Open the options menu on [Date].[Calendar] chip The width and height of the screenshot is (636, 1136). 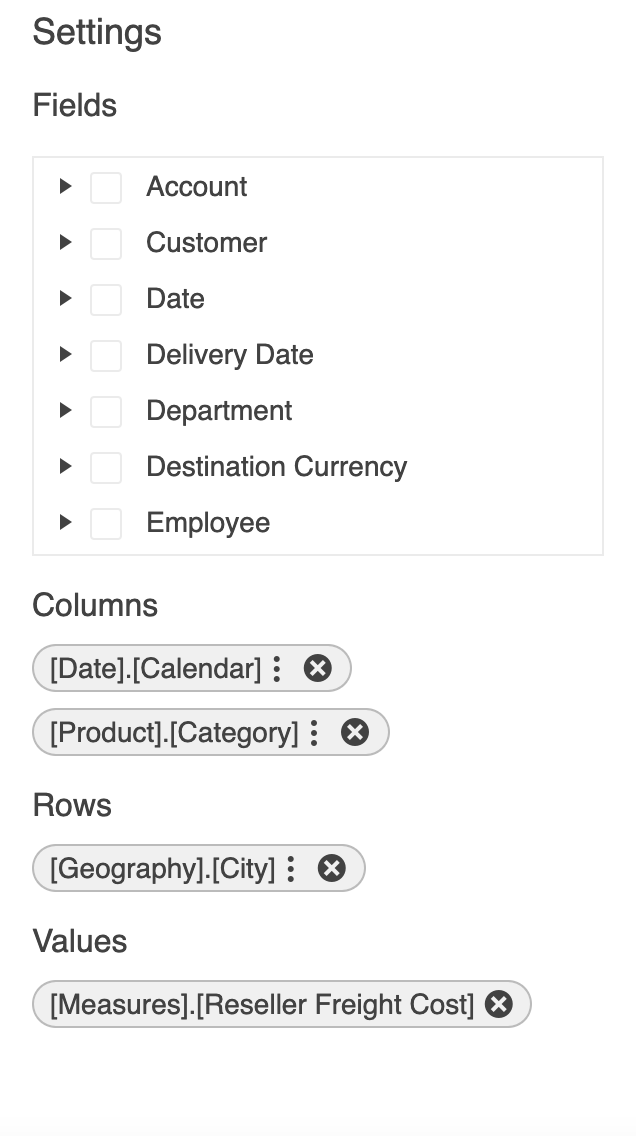[276, 668]
